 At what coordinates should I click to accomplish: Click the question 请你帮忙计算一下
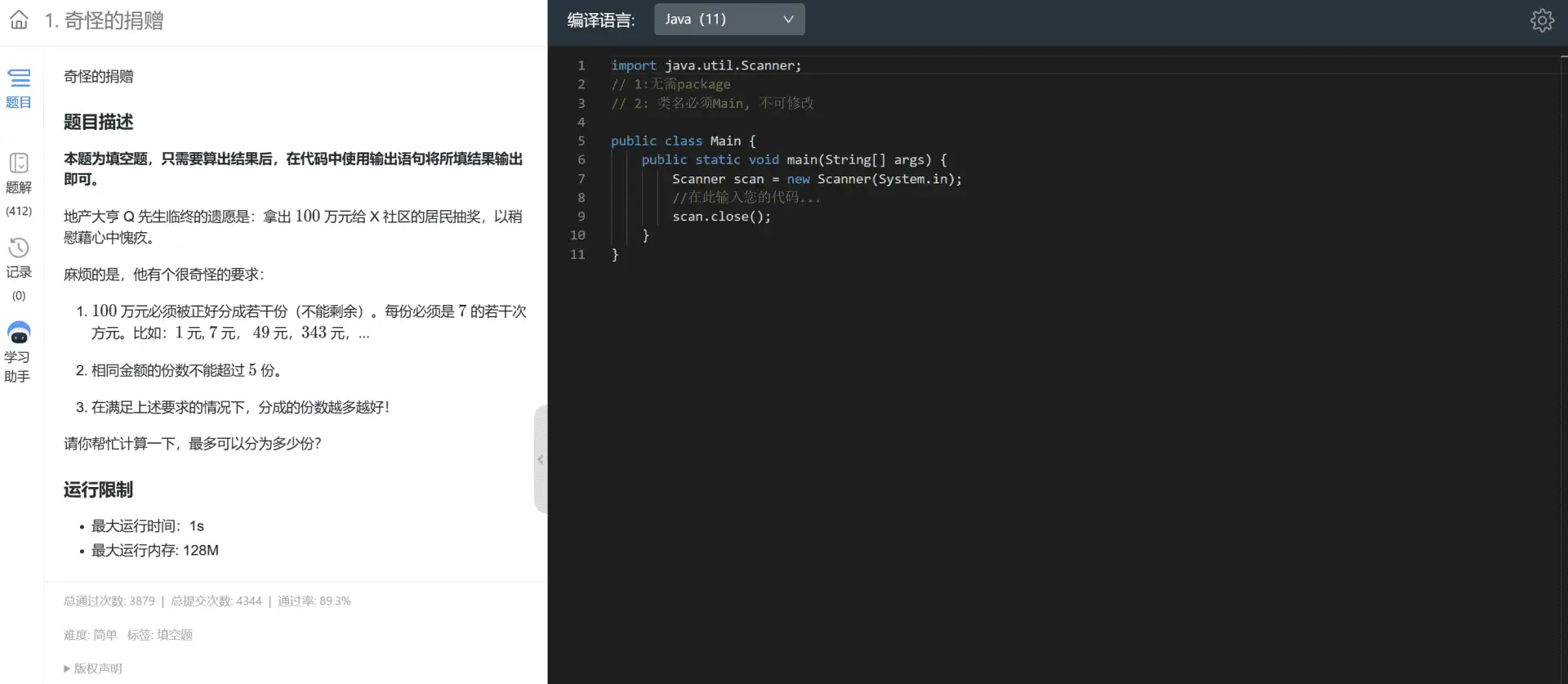coord(193,444)
